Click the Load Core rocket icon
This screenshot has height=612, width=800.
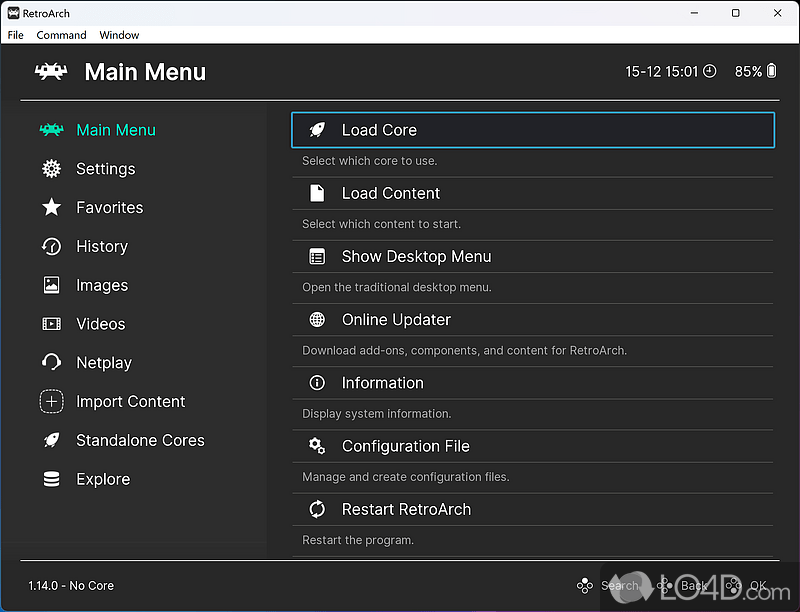pos(317,130)
